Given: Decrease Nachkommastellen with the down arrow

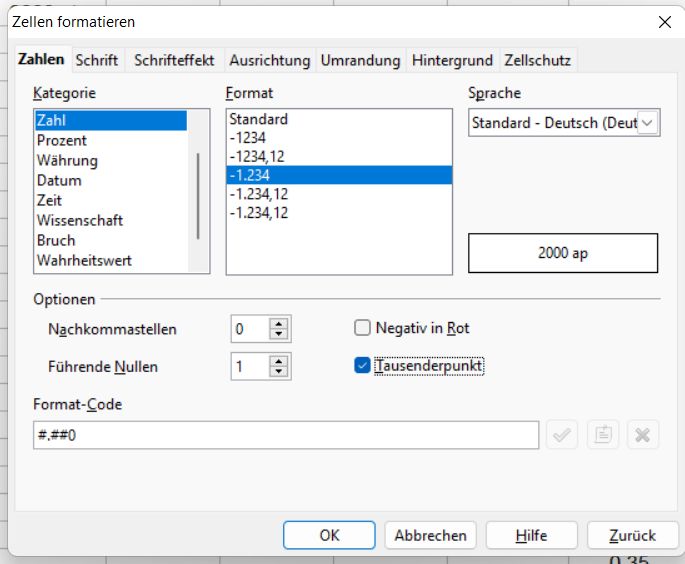Looking at the screenshot, I should point(279,334).
